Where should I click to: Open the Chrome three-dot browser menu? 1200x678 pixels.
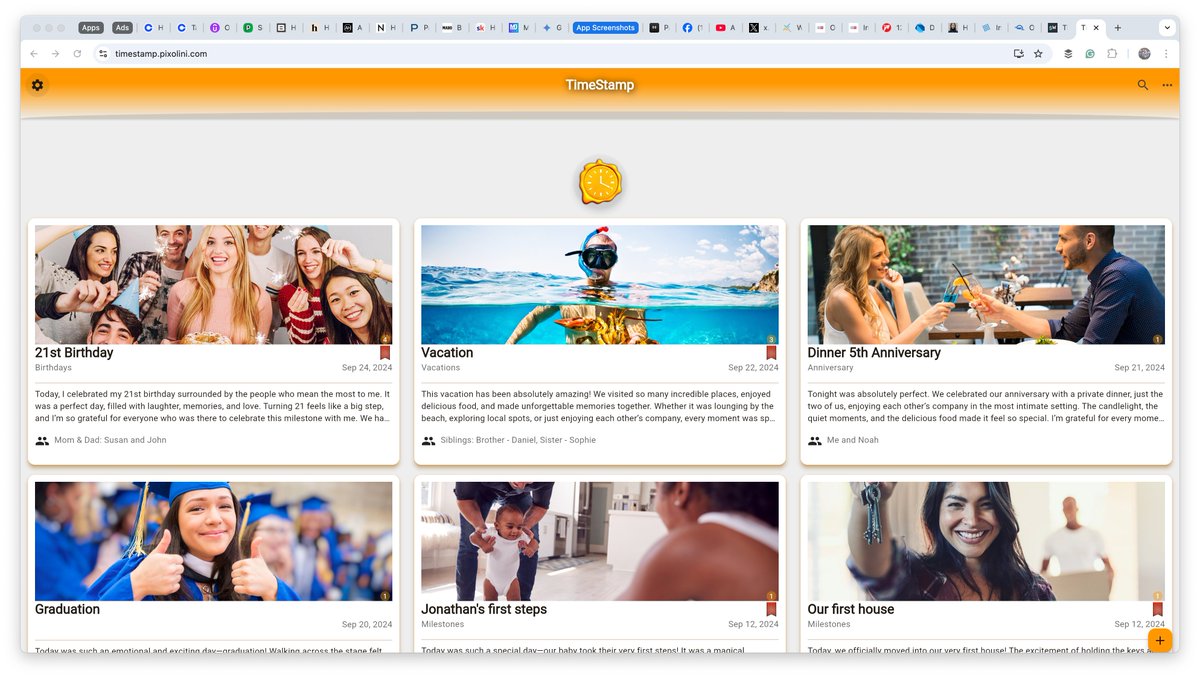click(1166, 53)
